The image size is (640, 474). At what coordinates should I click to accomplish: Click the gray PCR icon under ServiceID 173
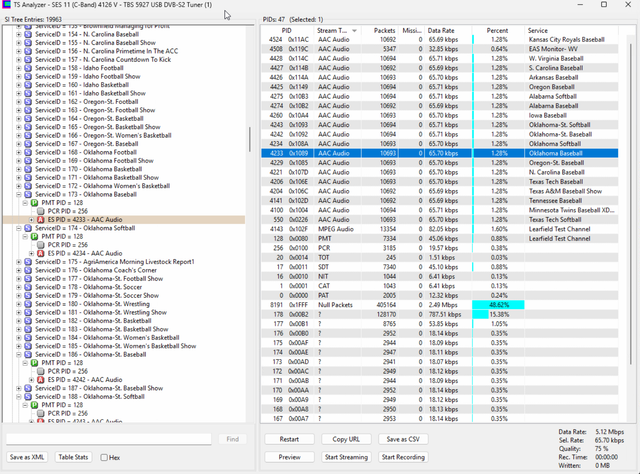coord(41,211)
